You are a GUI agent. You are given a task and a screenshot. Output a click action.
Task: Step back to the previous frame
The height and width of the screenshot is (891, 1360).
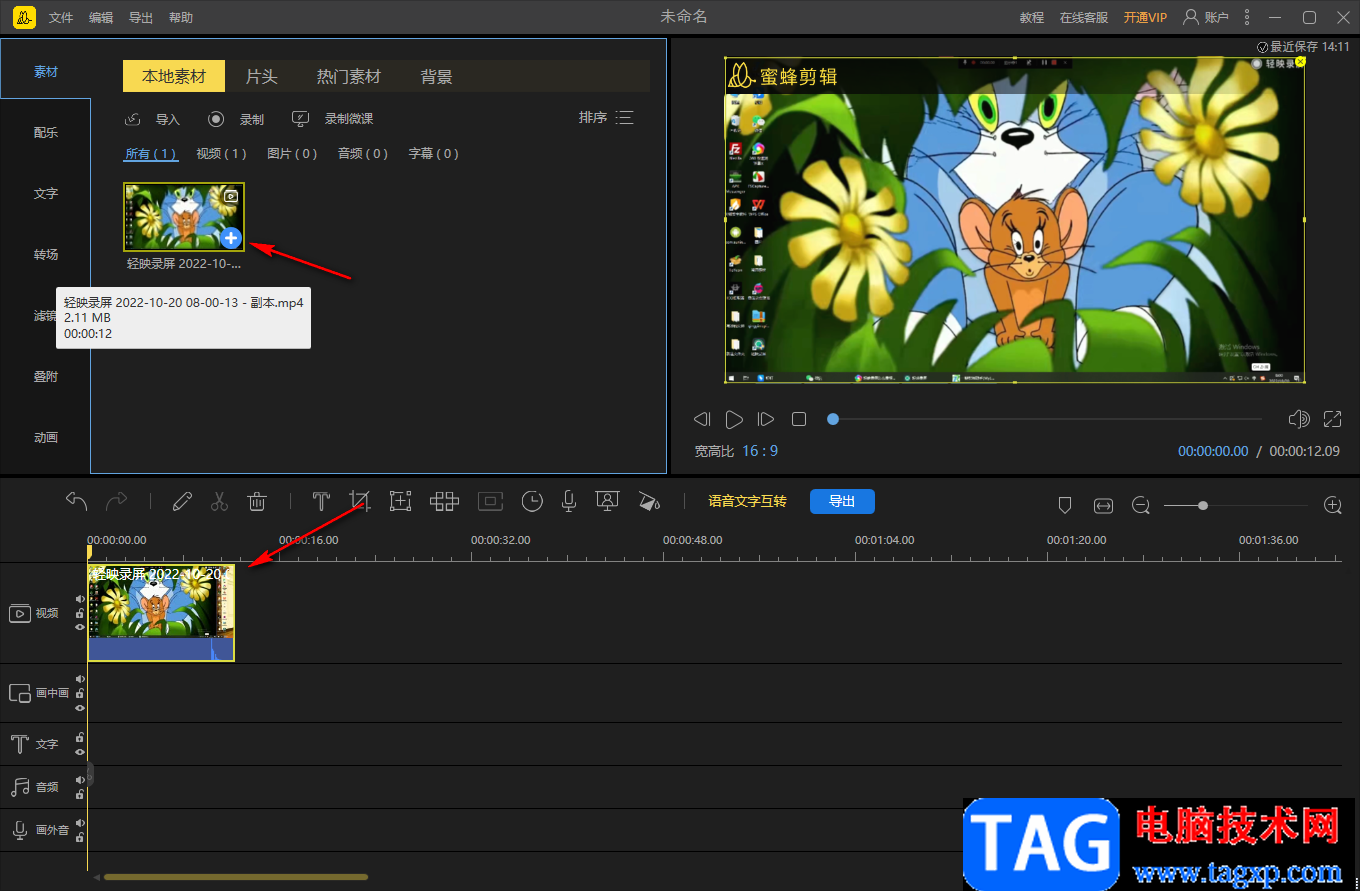702,419
